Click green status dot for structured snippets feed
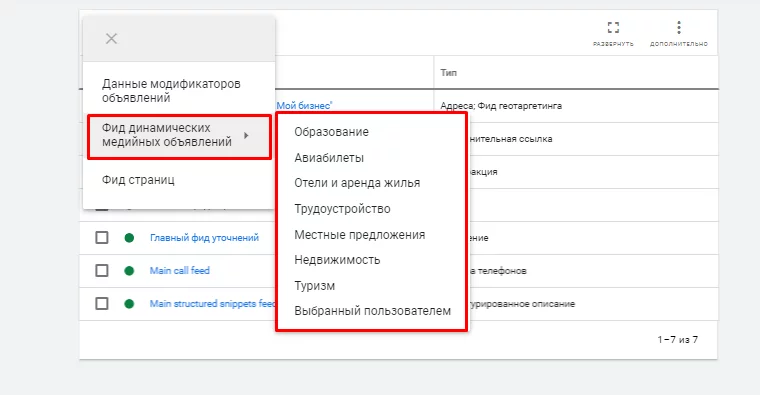 point(129,304)
